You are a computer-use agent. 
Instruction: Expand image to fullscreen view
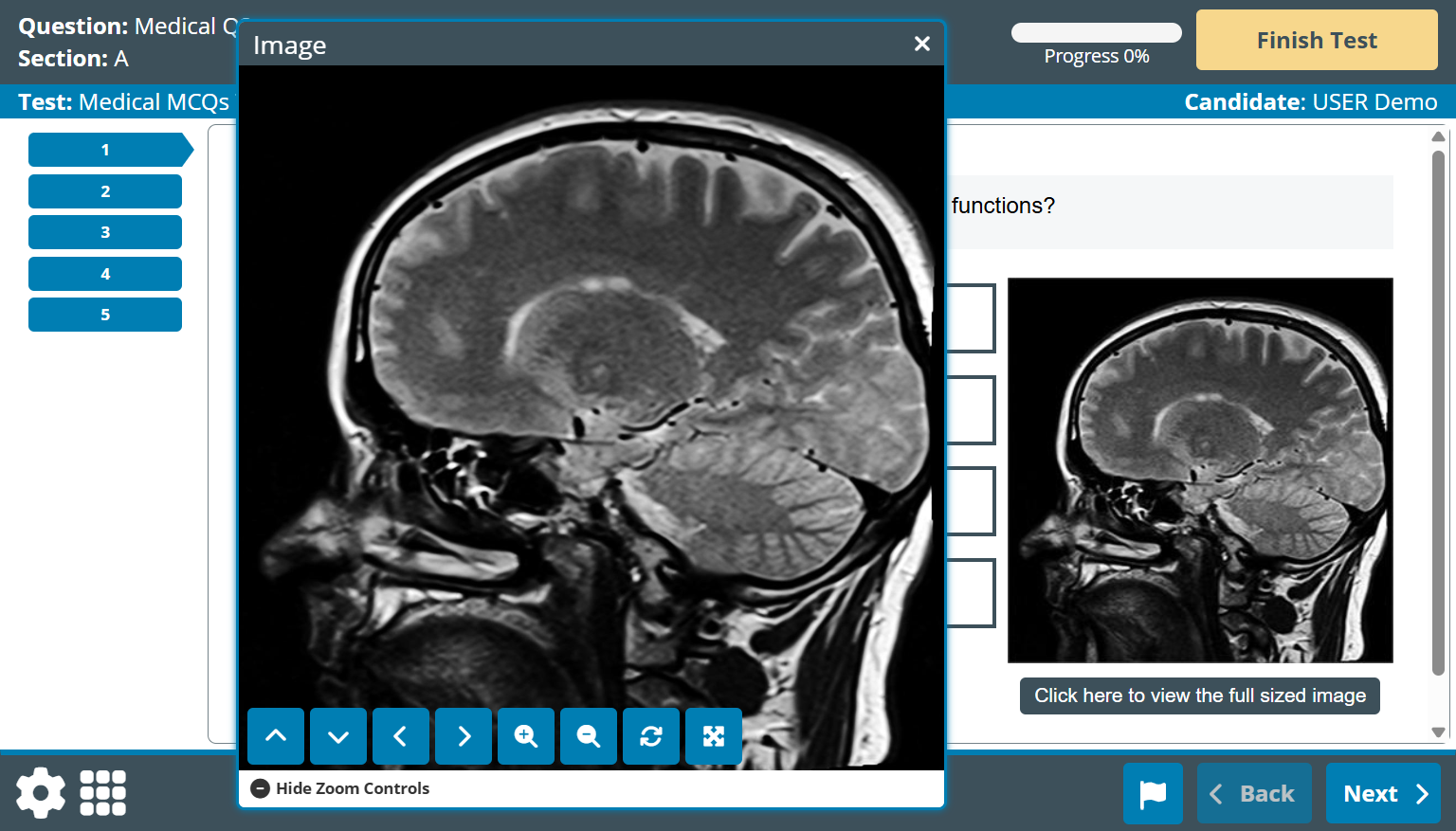click(714, 736)
